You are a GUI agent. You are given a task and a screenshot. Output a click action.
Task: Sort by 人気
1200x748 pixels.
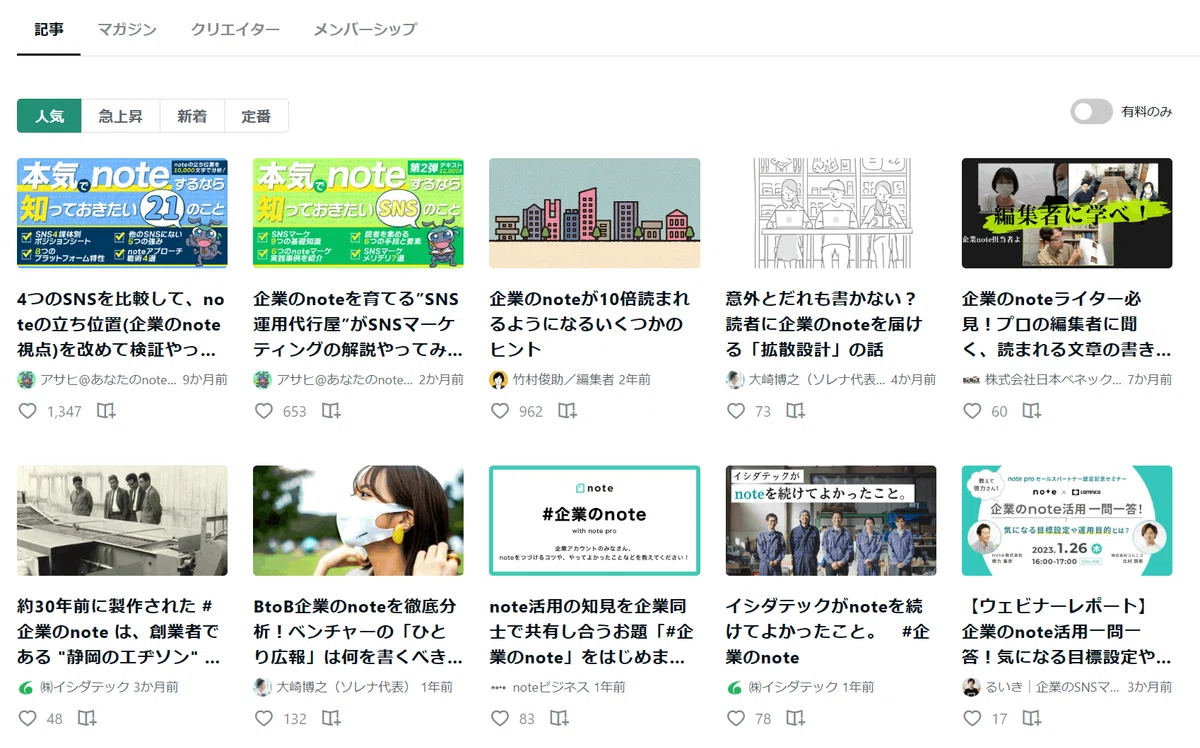[49, 116]
